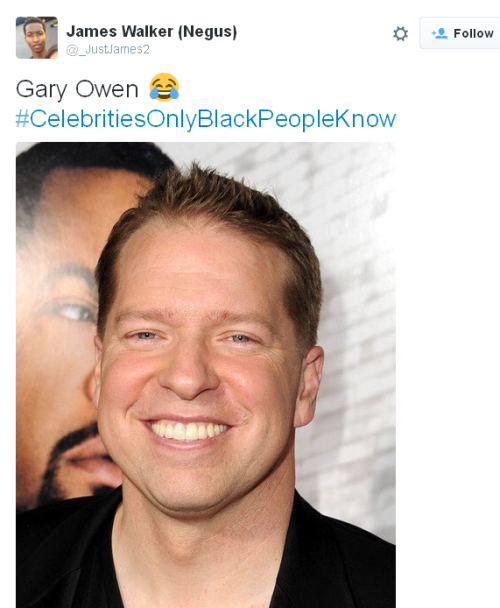
Task: Click the crying-laughing emoji in the tweet
Action: (x=164, y=88)
